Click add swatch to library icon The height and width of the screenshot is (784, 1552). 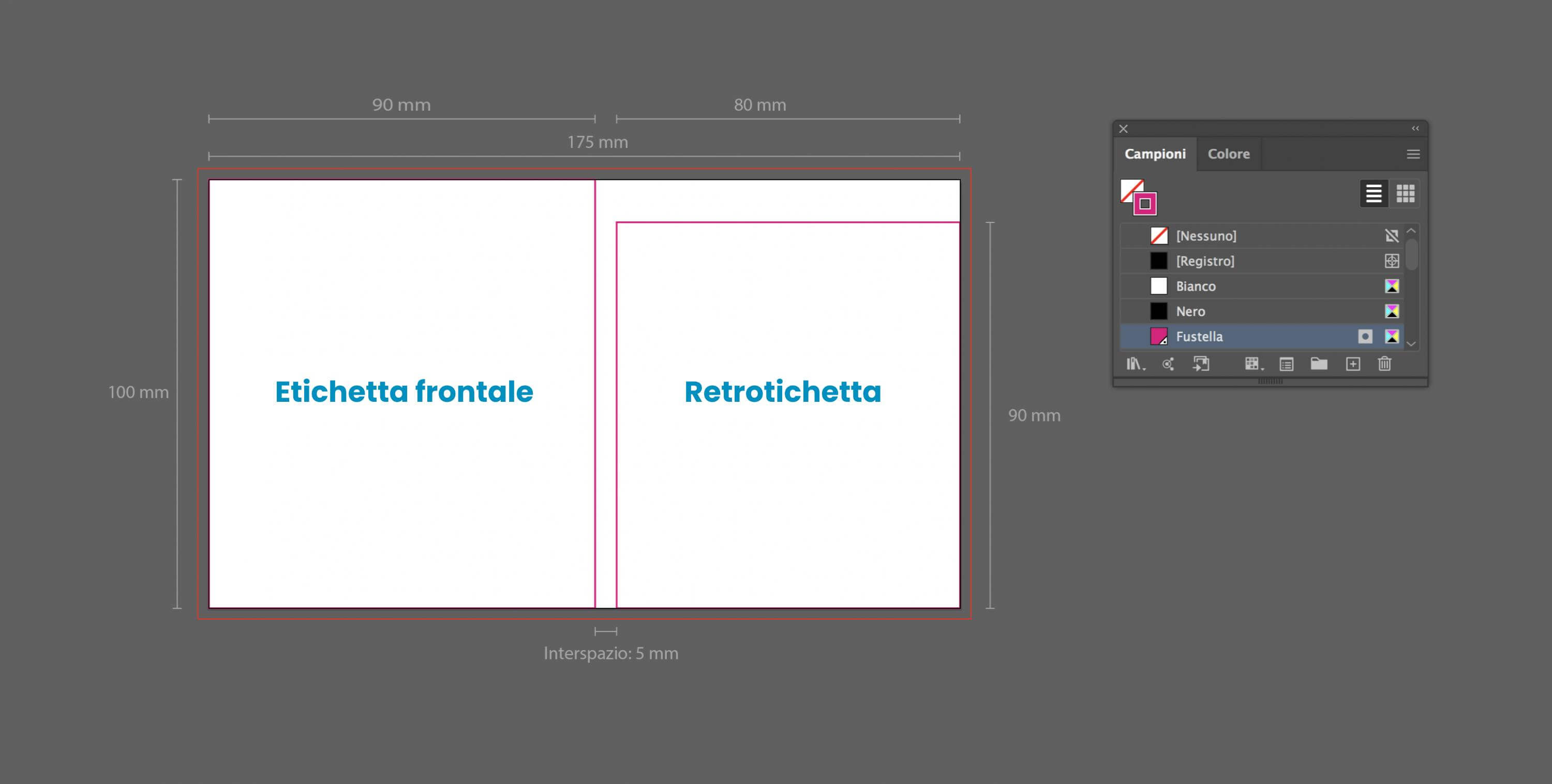coord(1201,364)
